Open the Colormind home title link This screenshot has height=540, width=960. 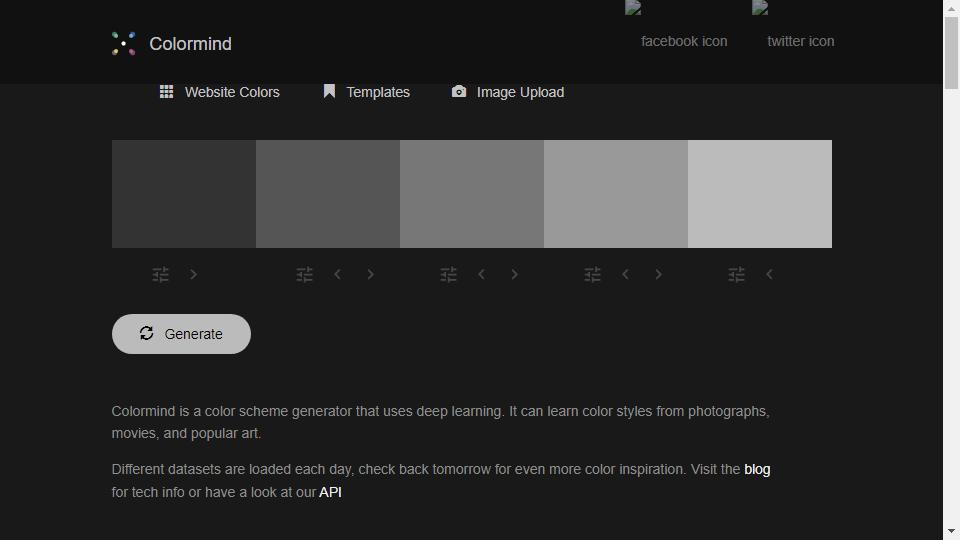click(x=190, y=43)
